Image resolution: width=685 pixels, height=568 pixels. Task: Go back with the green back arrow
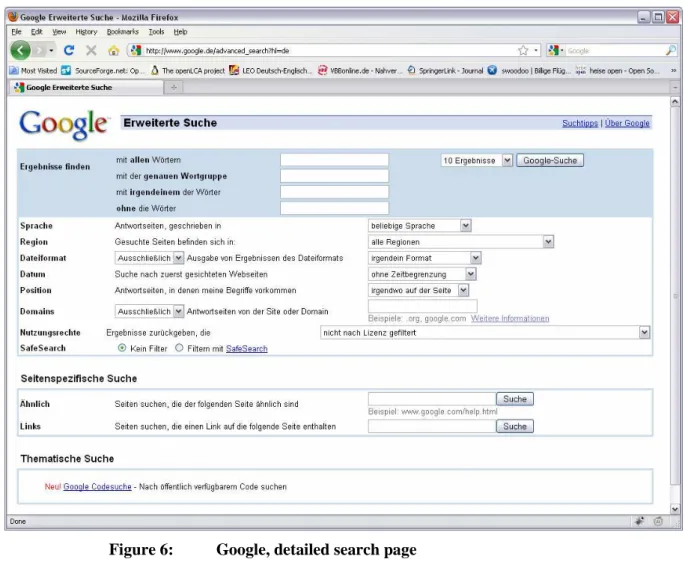tap(20, 51)
